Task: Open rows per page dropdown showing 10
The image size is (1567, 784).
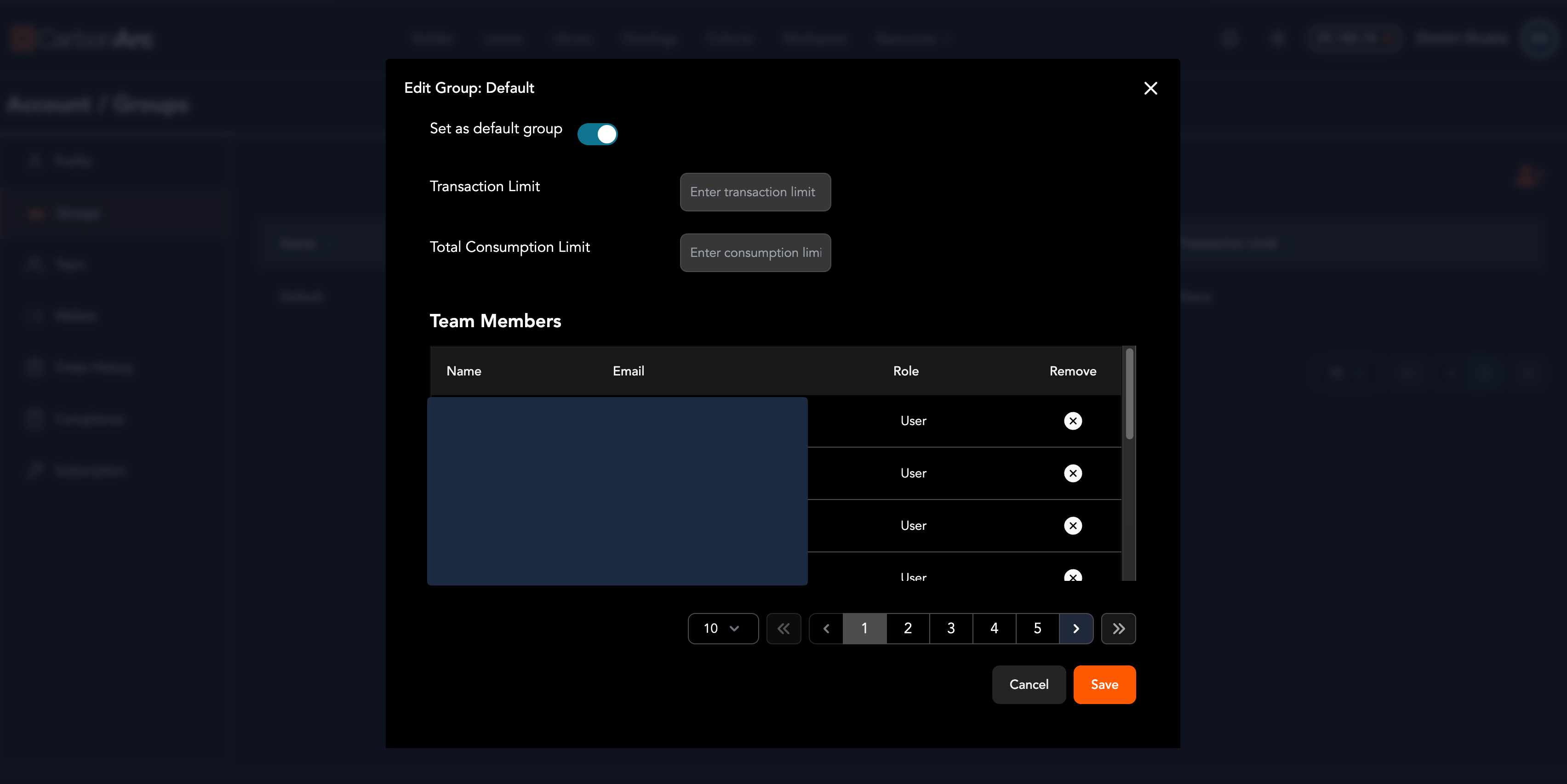Action: 723,628
